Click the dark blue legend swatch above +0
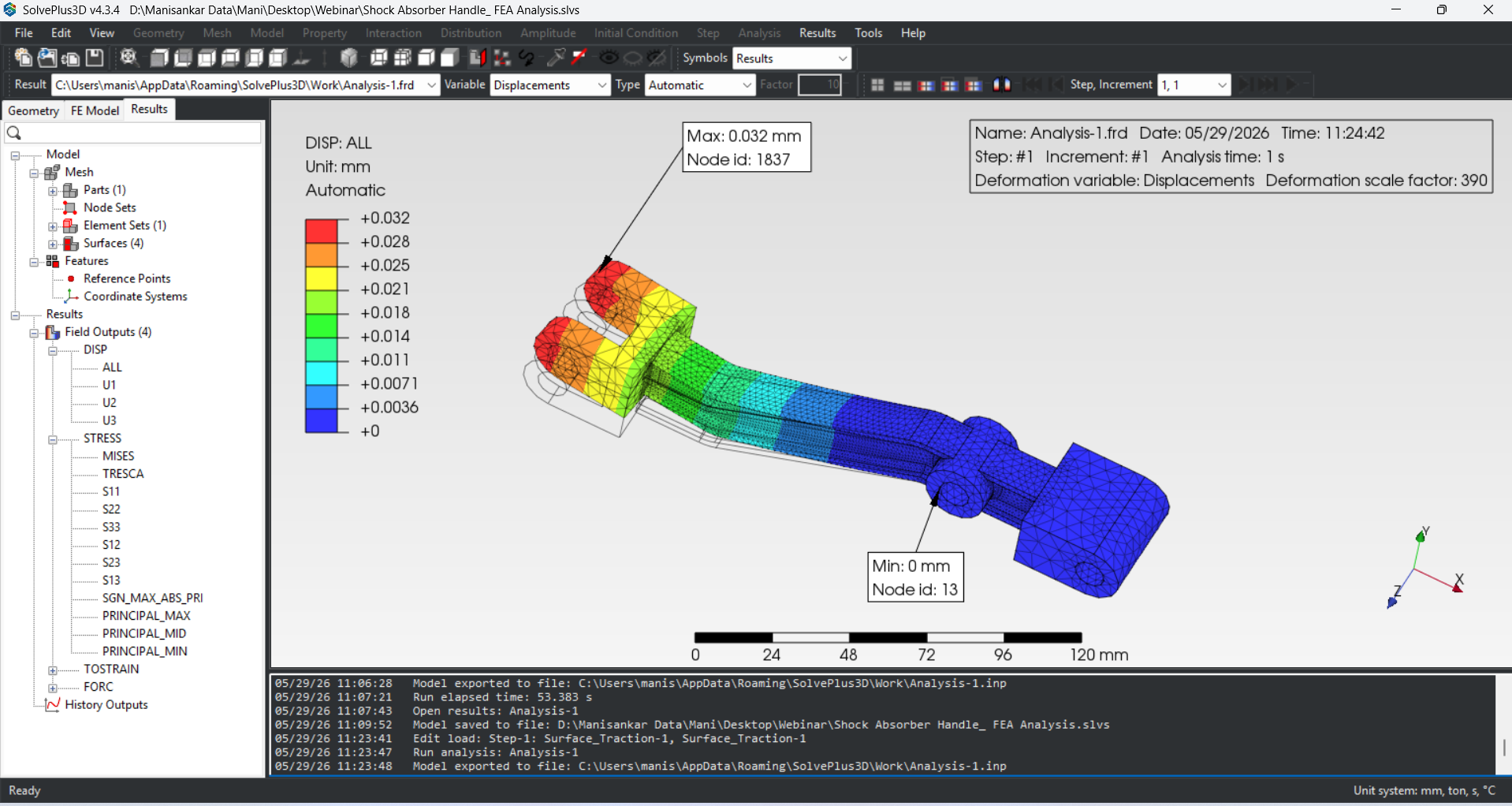This screenshot has height=806, width=1512. [x=322, y=420]
